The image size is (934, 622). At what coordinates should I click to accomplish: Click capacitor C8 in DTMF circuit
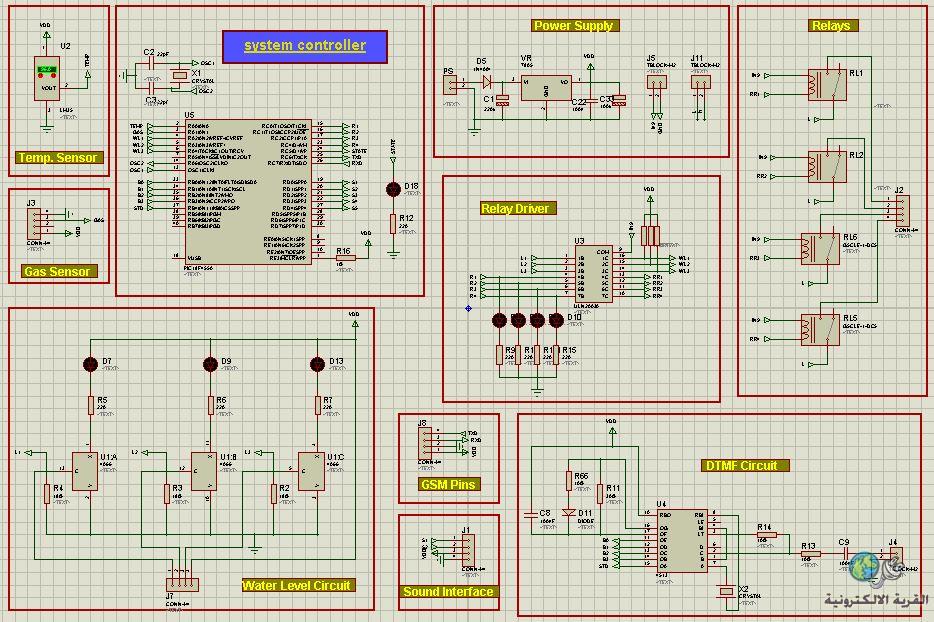pos(531,515)
